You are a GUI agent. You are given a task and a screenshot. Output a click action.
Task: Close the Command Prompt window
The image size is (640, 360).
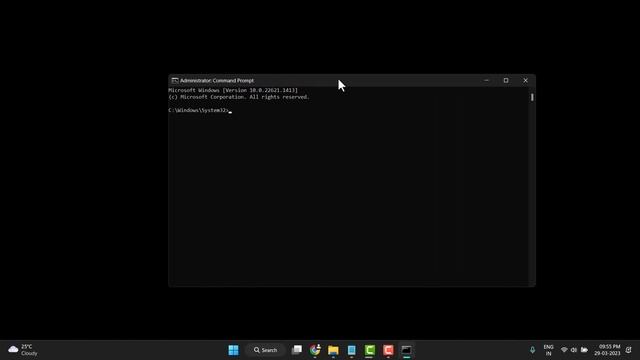click(x=525, y=80)
